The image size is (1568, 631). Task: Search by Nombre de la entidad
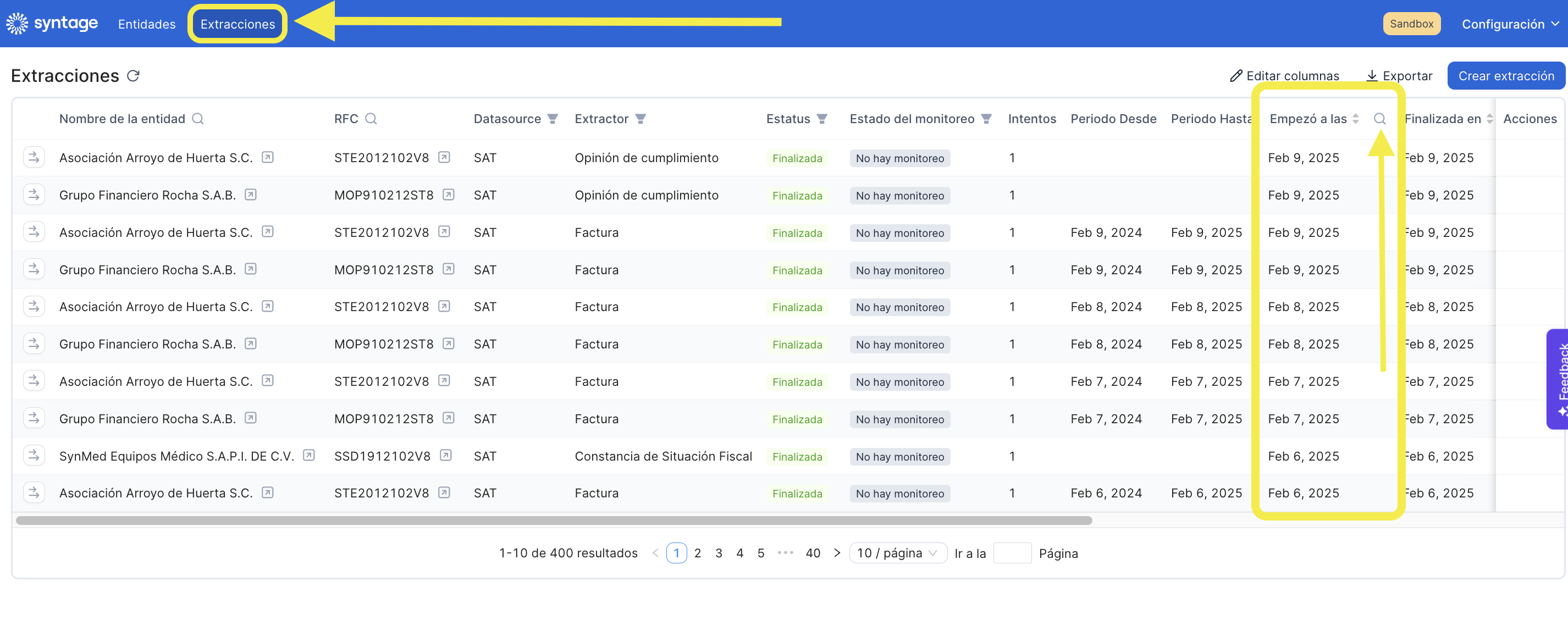coord(198,119)
